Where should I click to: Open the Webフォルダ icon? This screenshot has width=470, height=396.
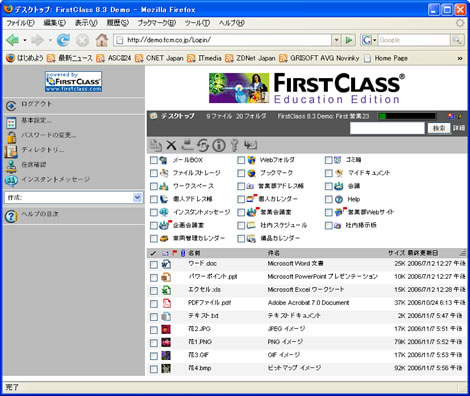click(251, 160)
